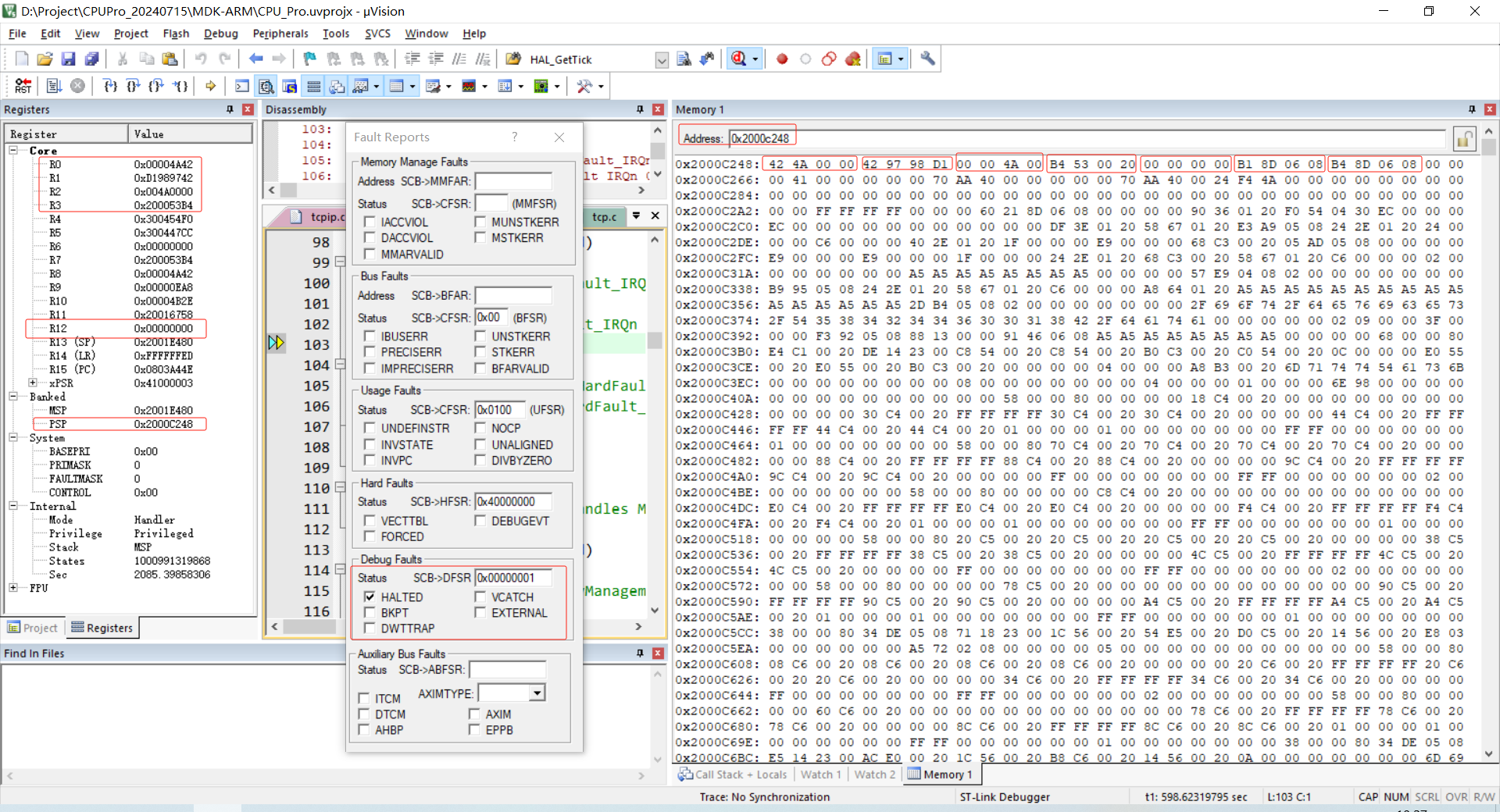Click the Step Into icon
Viewport: 1500px width, 812px height.
(x=110, y=86)
